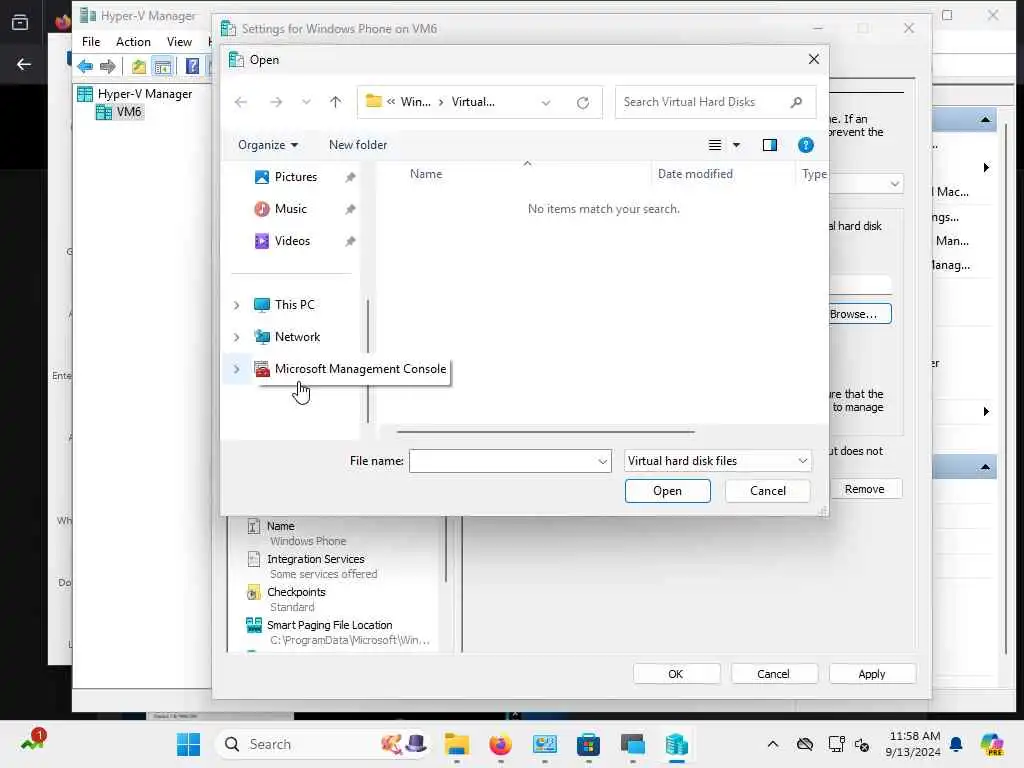Refresh the Virtual Hard Disks folder
This screenshot has width=1024, height=768.
(x=583, y=103)
